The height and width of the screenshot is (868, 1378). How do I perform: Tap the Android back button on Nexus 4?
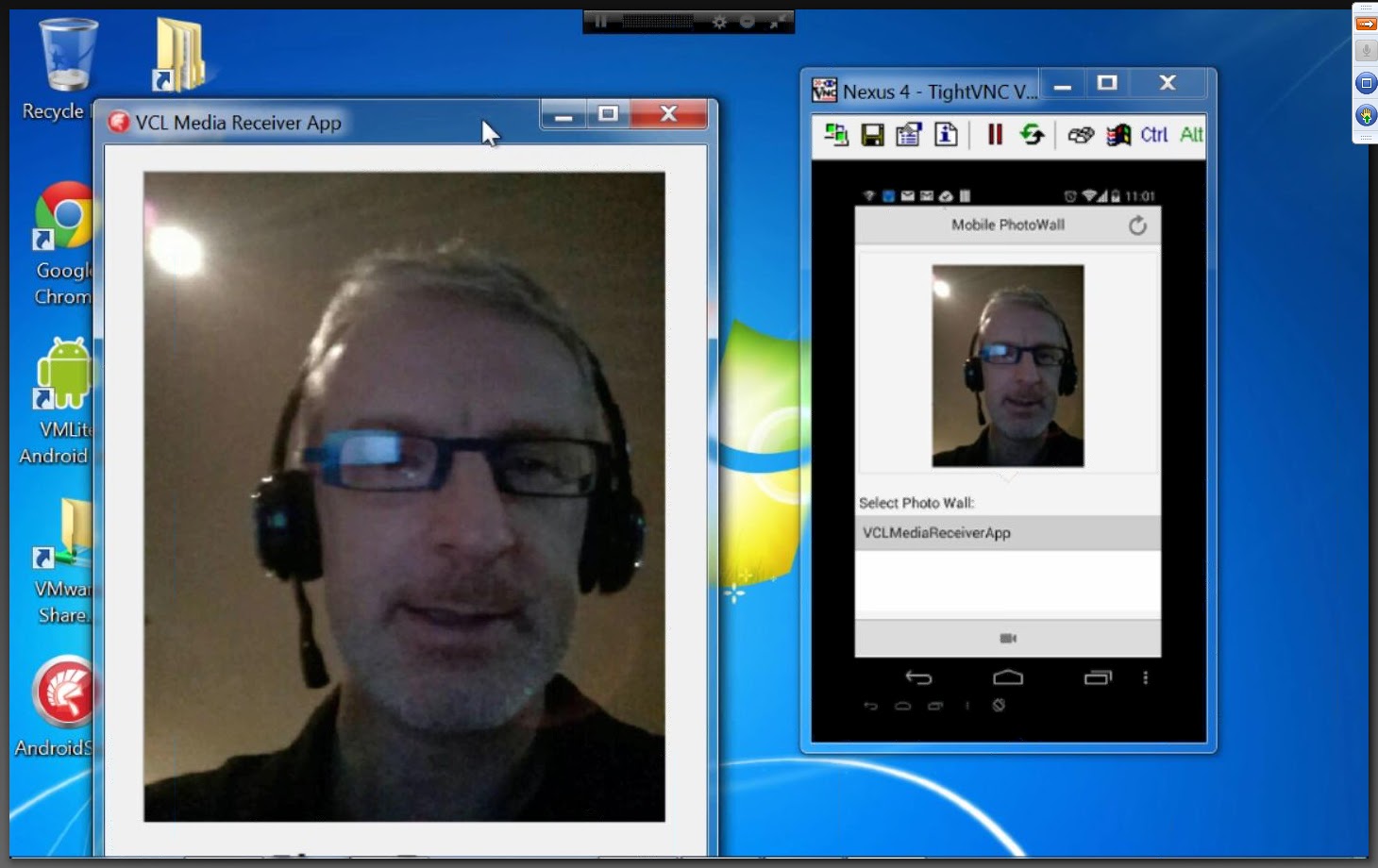pyautogui.click(x=918, y=677)
